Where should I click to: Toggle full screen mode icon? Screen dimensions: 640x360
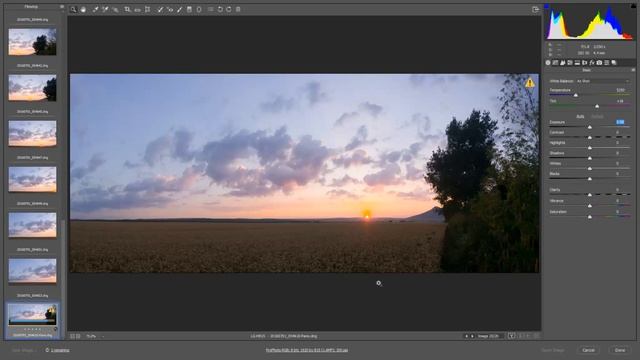[536, 9]
